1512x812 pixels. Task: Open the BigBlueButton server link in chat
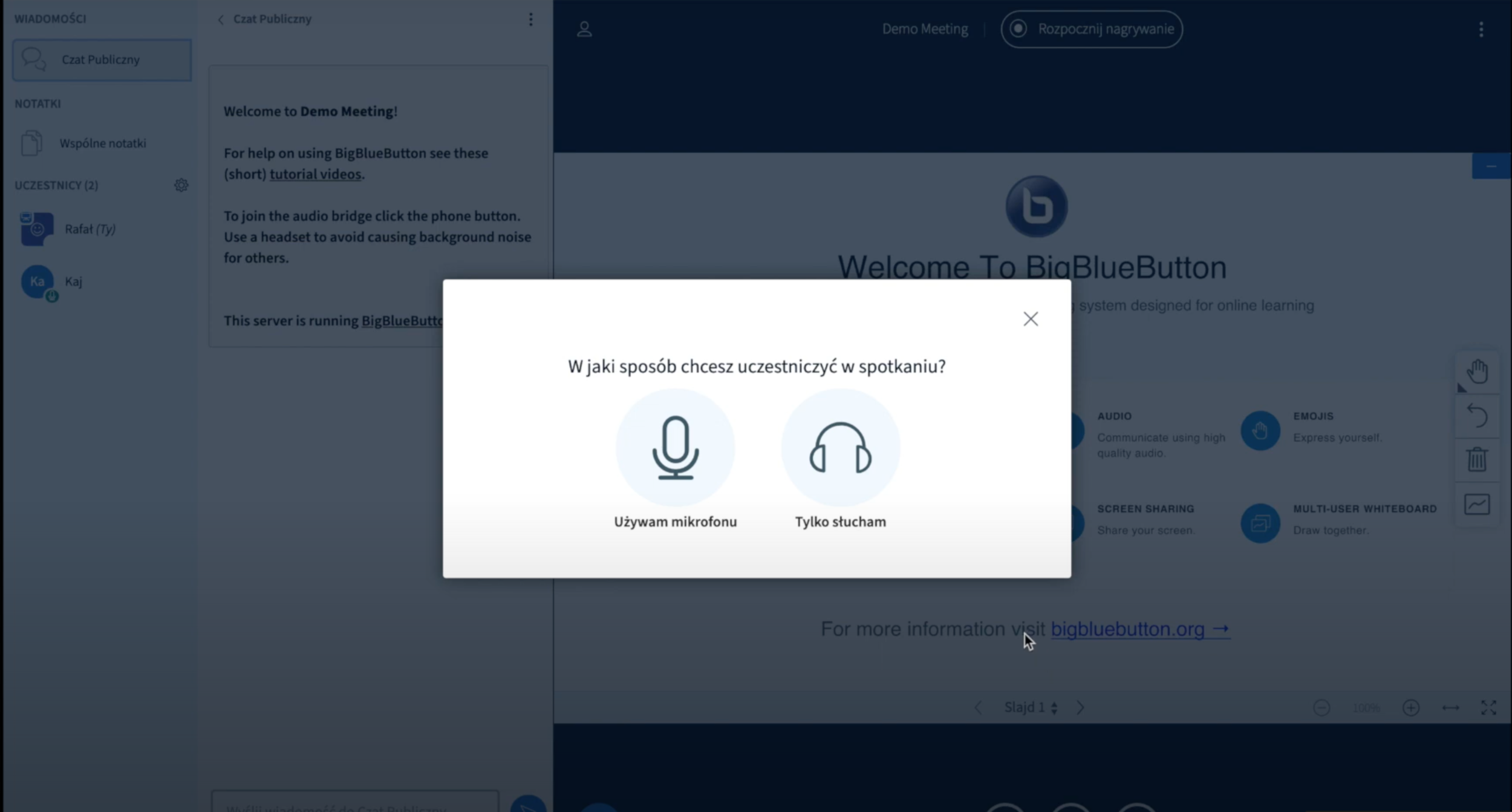coord(402,321)
